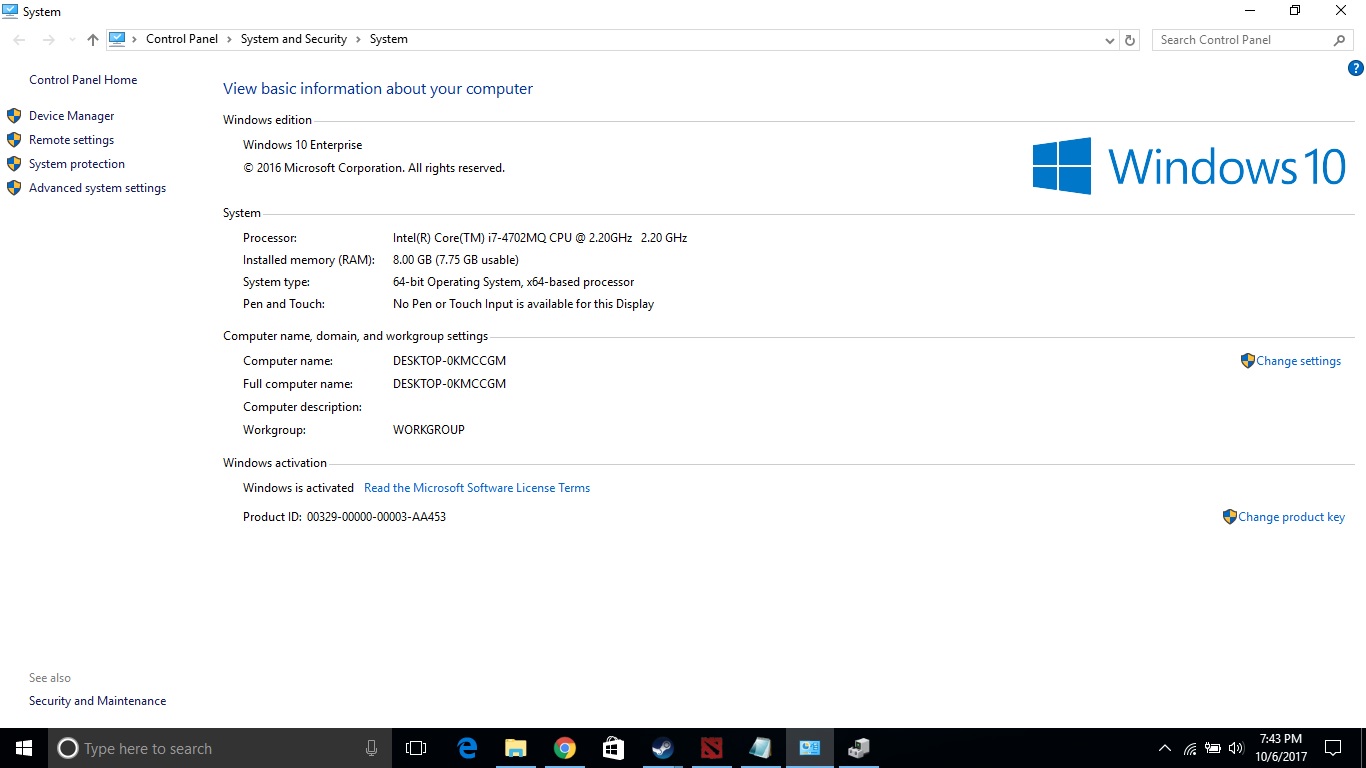Click the shield icon beside Remote settings
This screenshot has height=768, width=1366.
14,140
